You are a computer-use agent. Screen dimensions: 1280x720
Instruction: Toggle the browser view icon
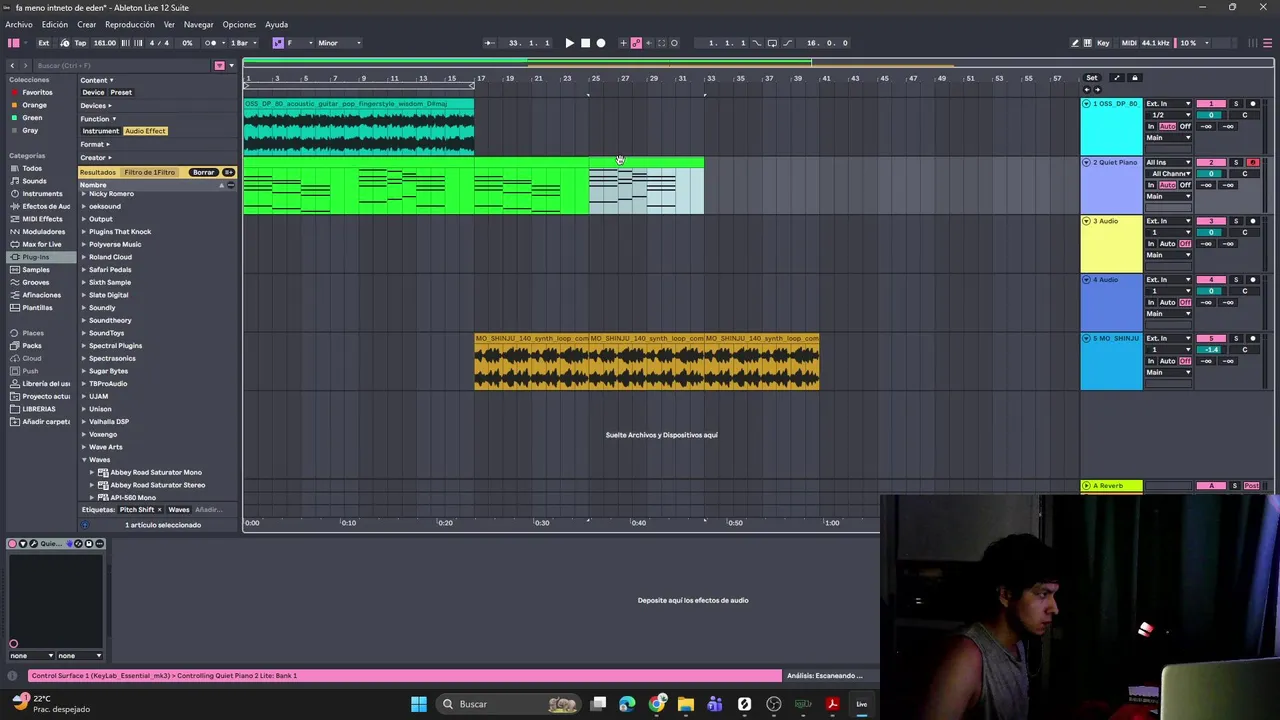coord(14,43)
